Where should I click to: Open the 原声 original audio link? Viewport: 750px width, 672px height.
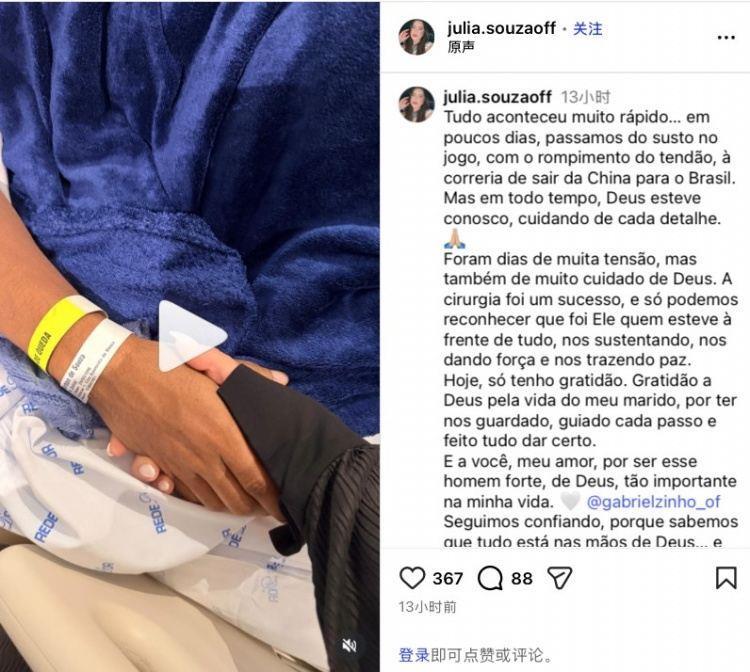[x=461, y=47]
